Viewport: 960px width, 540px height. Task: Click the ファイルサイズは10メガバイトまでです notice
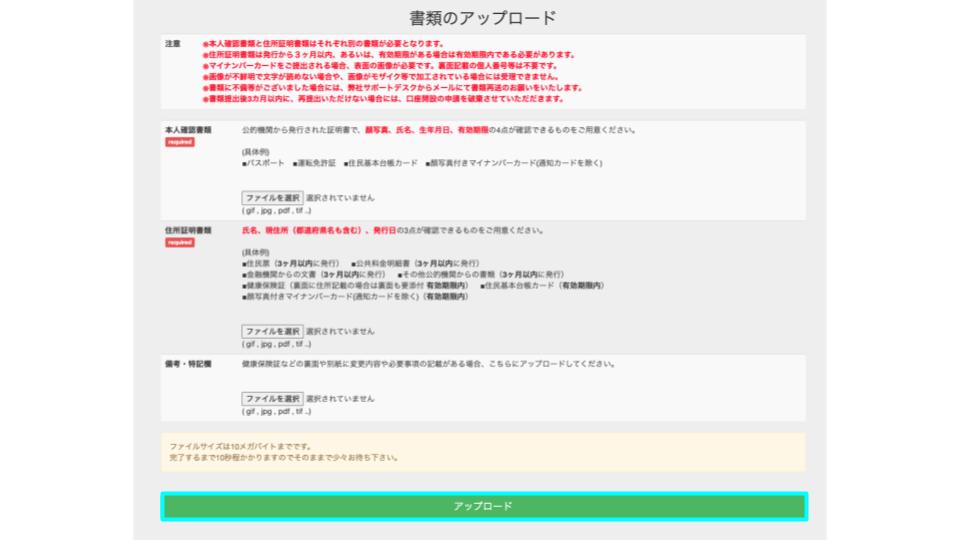240,446
